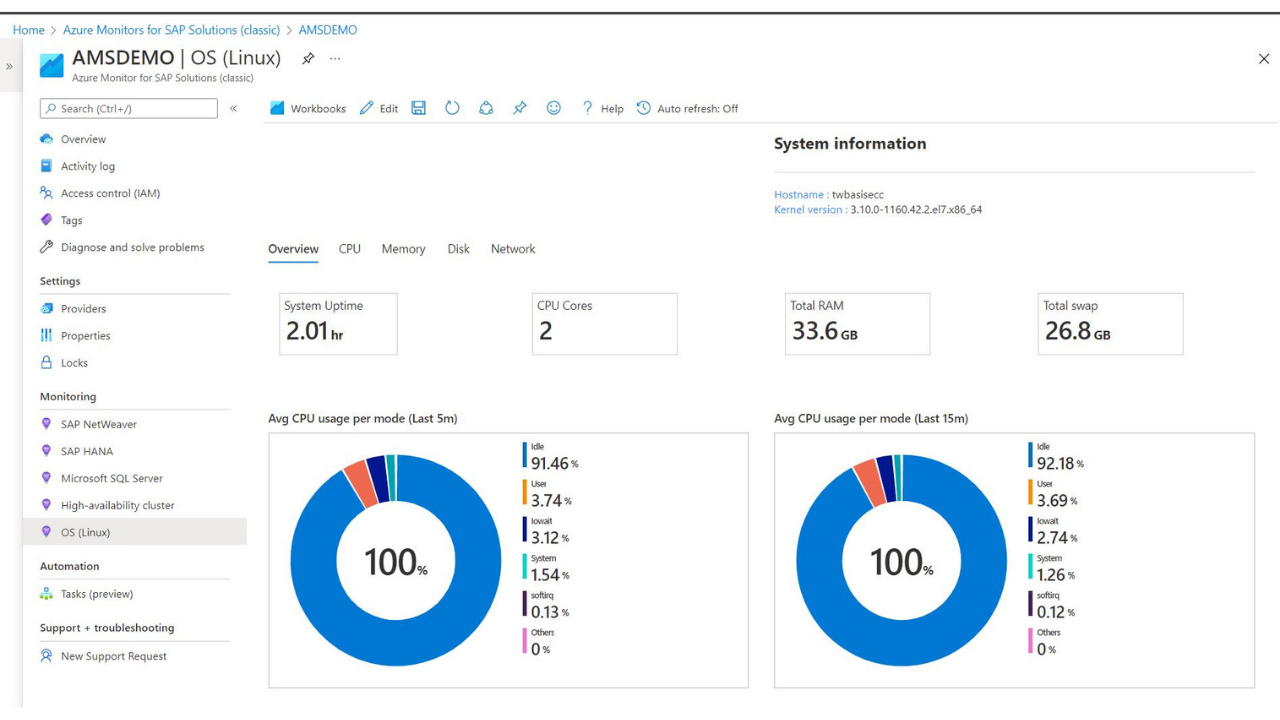Screen dimensions: 1280x720
Task: Click the Providers icon under Settings
Action: (46, 309)
